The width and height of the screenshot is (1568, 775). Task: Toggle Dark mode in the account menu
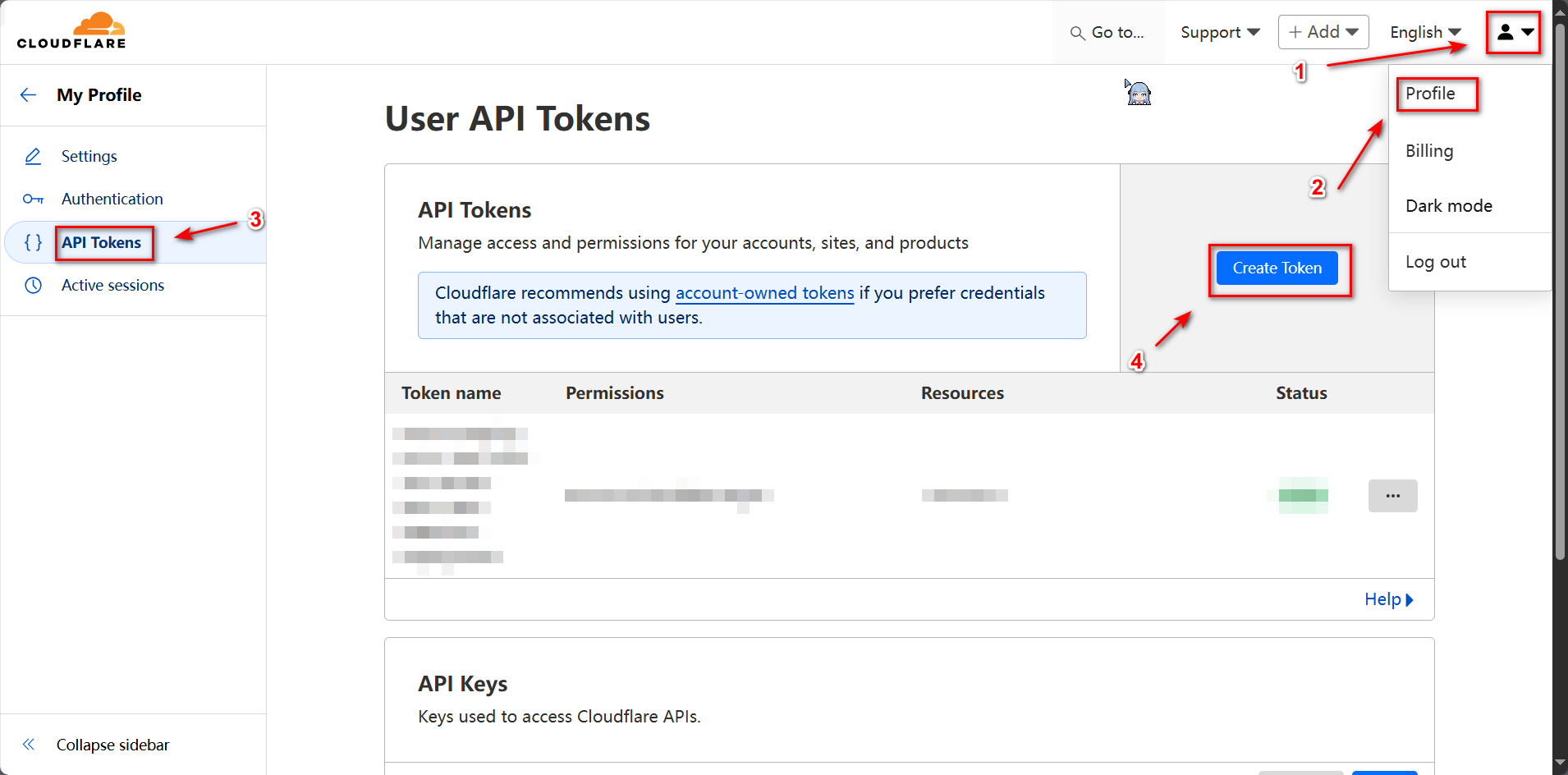(x=1448, y=206)
